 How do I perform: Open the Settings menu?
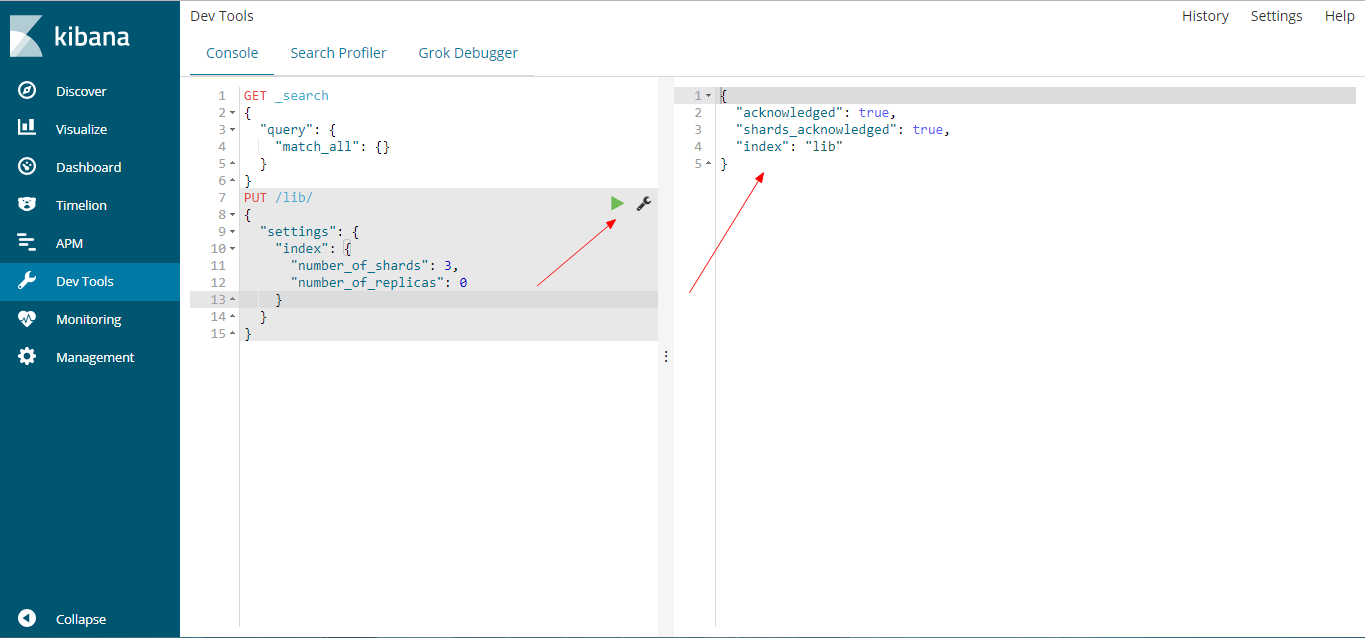point(1276,16)
